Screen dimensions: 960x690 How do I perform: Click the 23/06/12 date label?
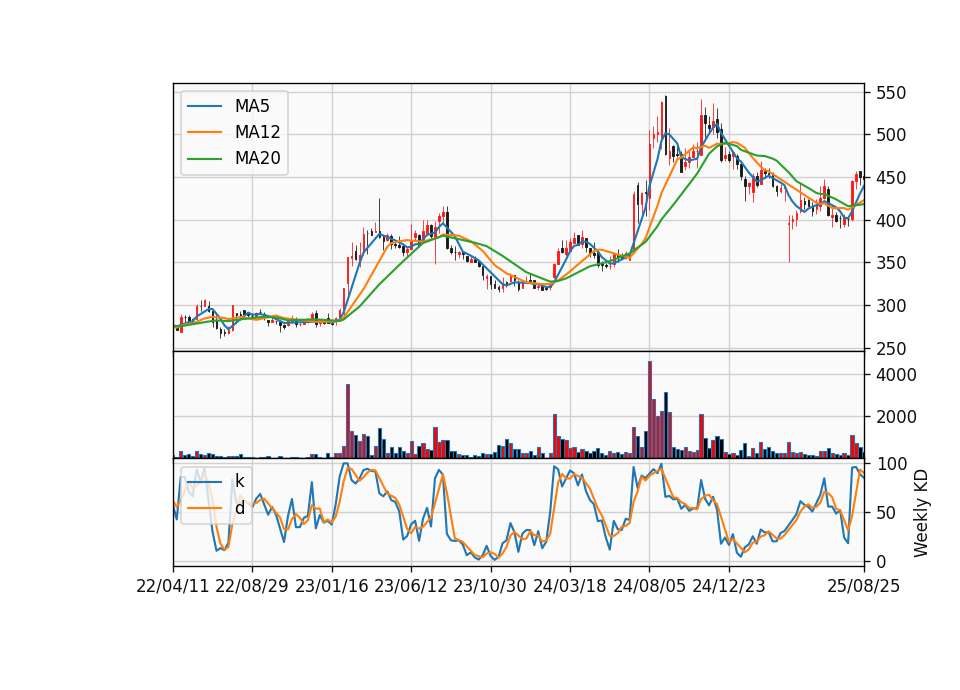411,586
